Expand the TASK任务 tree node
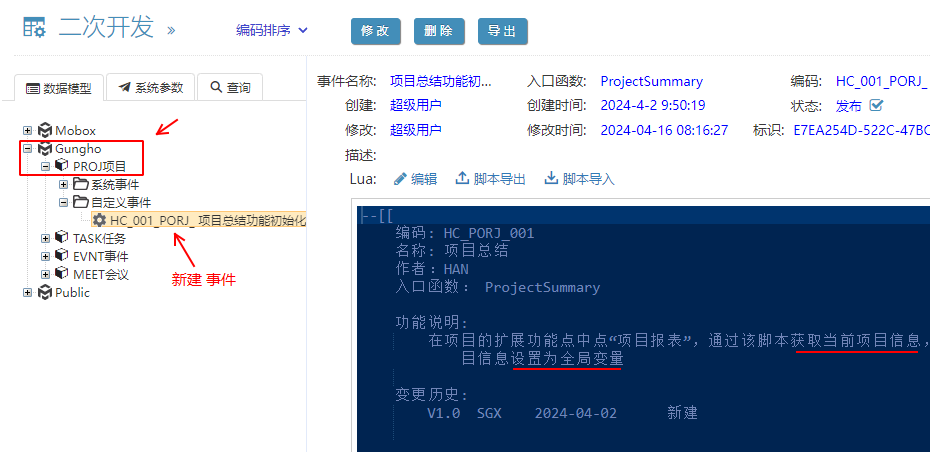The image size is (930, 452). [45, 238]
